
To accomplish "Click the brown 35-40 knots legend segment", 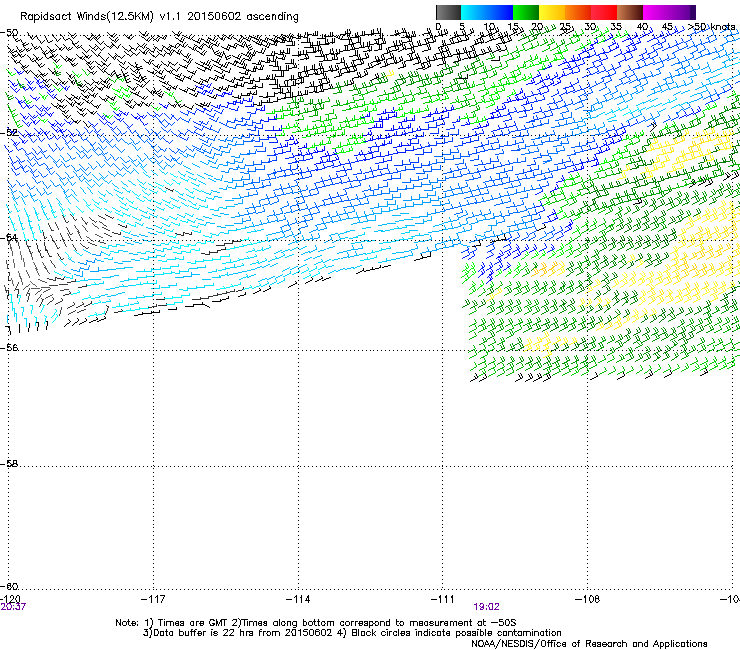I will (630, 12).
